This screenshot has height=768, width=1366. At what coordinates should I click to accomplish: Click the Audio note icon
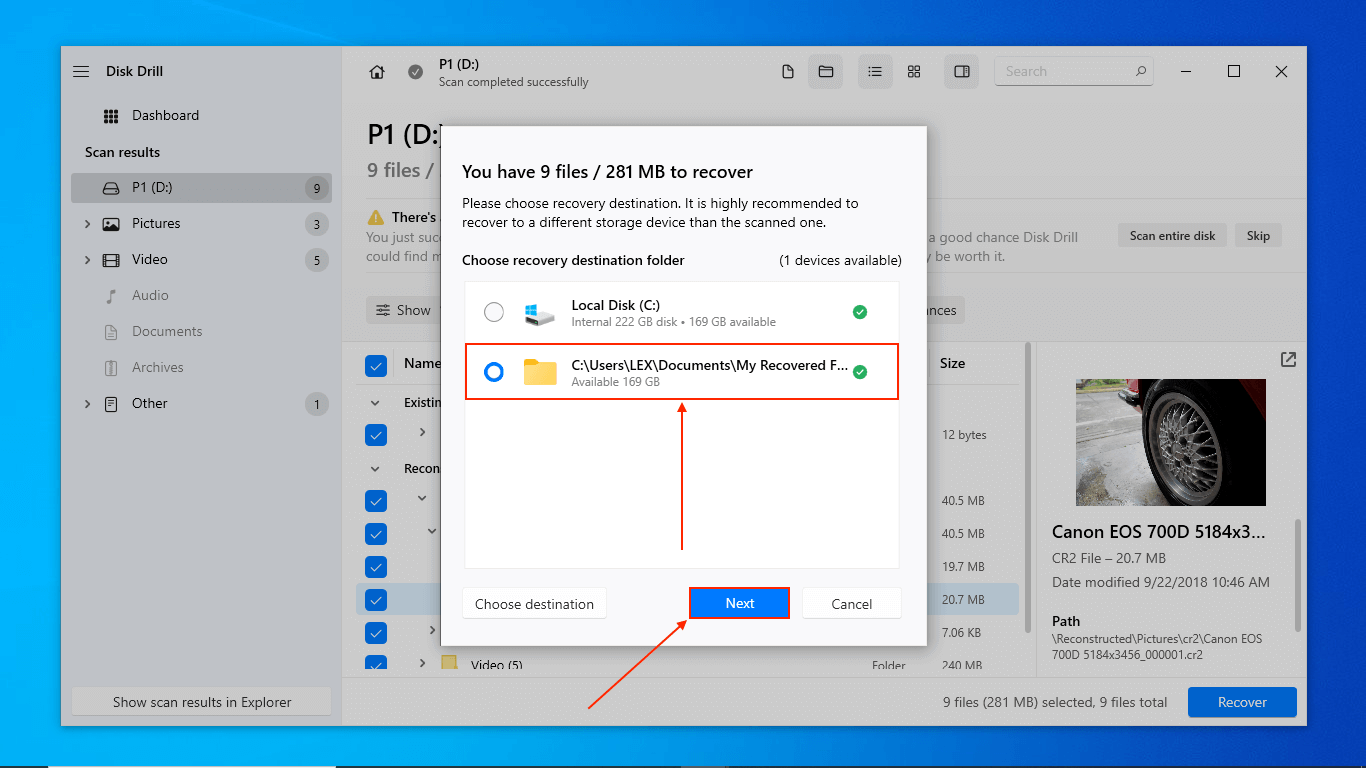coord(111,296)
